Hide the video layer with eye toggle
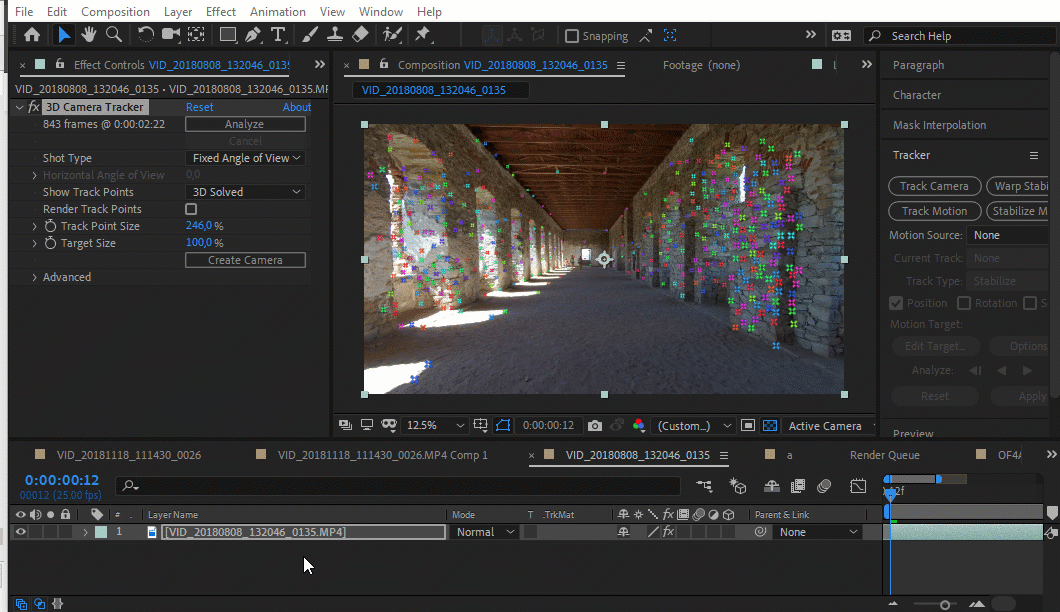This screenshot has height=612, width=1060. click(x=20, y=532)
